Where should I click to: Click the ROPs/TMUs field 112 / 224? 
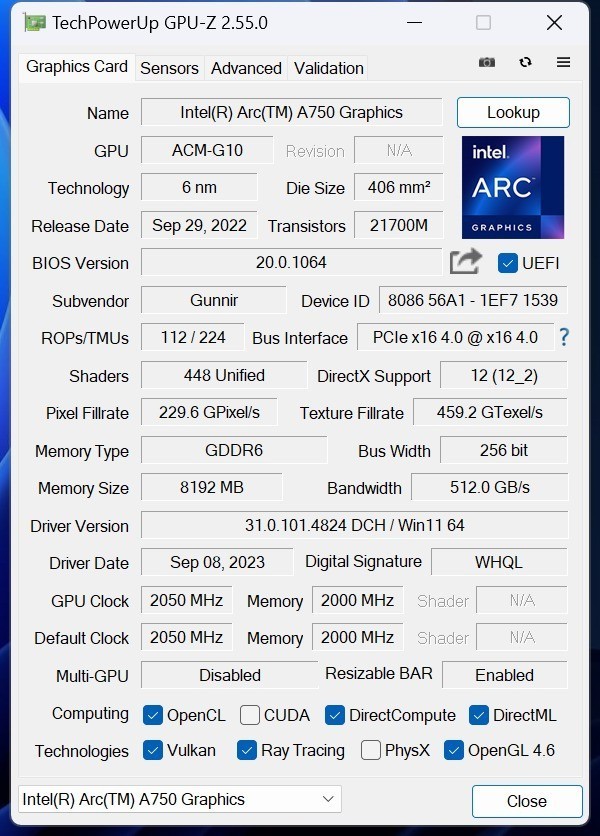(193, 337)
